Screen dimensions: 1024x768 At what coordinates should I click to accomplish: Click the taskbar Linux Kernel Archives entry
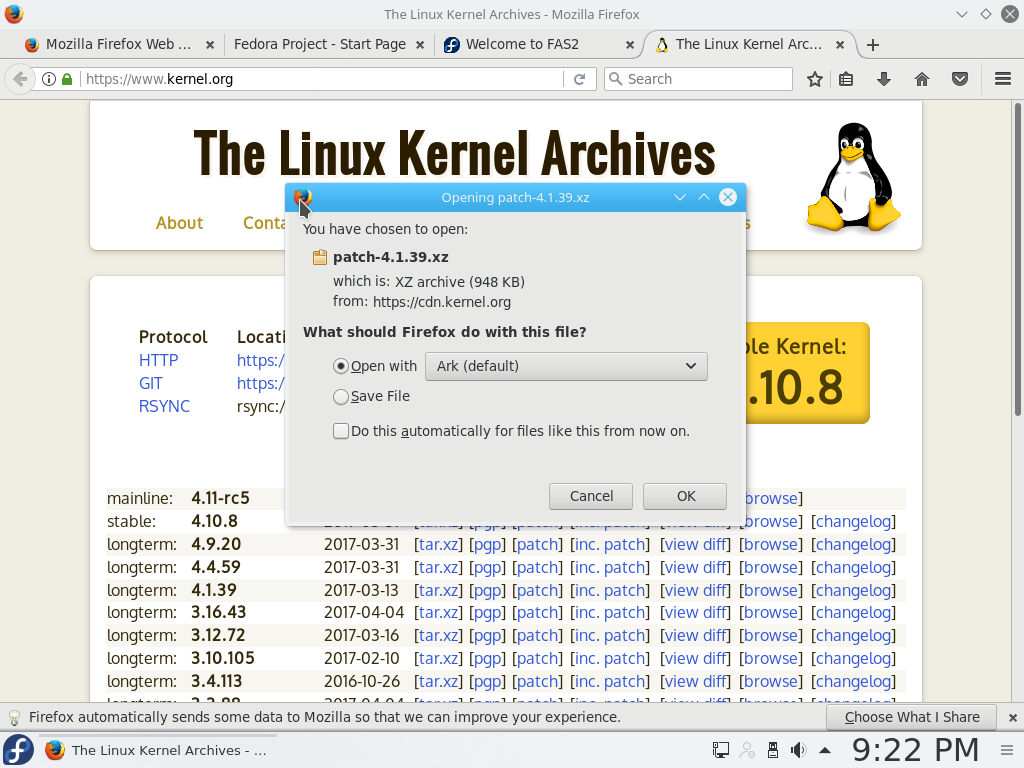(x=157, y=750)
